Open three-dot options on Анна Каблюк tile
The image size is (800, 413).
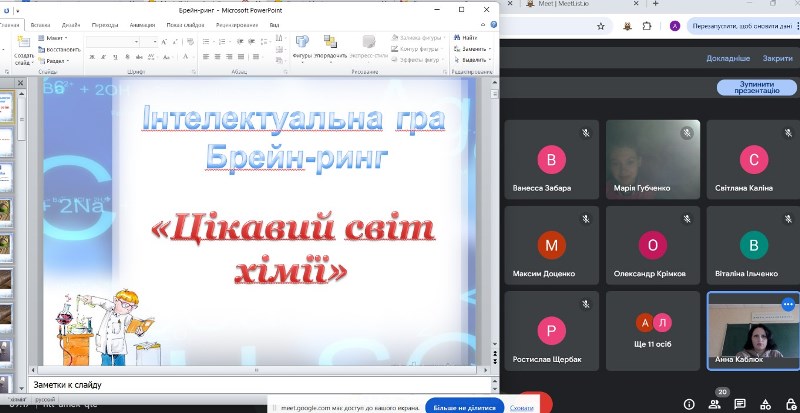point(789,303)
